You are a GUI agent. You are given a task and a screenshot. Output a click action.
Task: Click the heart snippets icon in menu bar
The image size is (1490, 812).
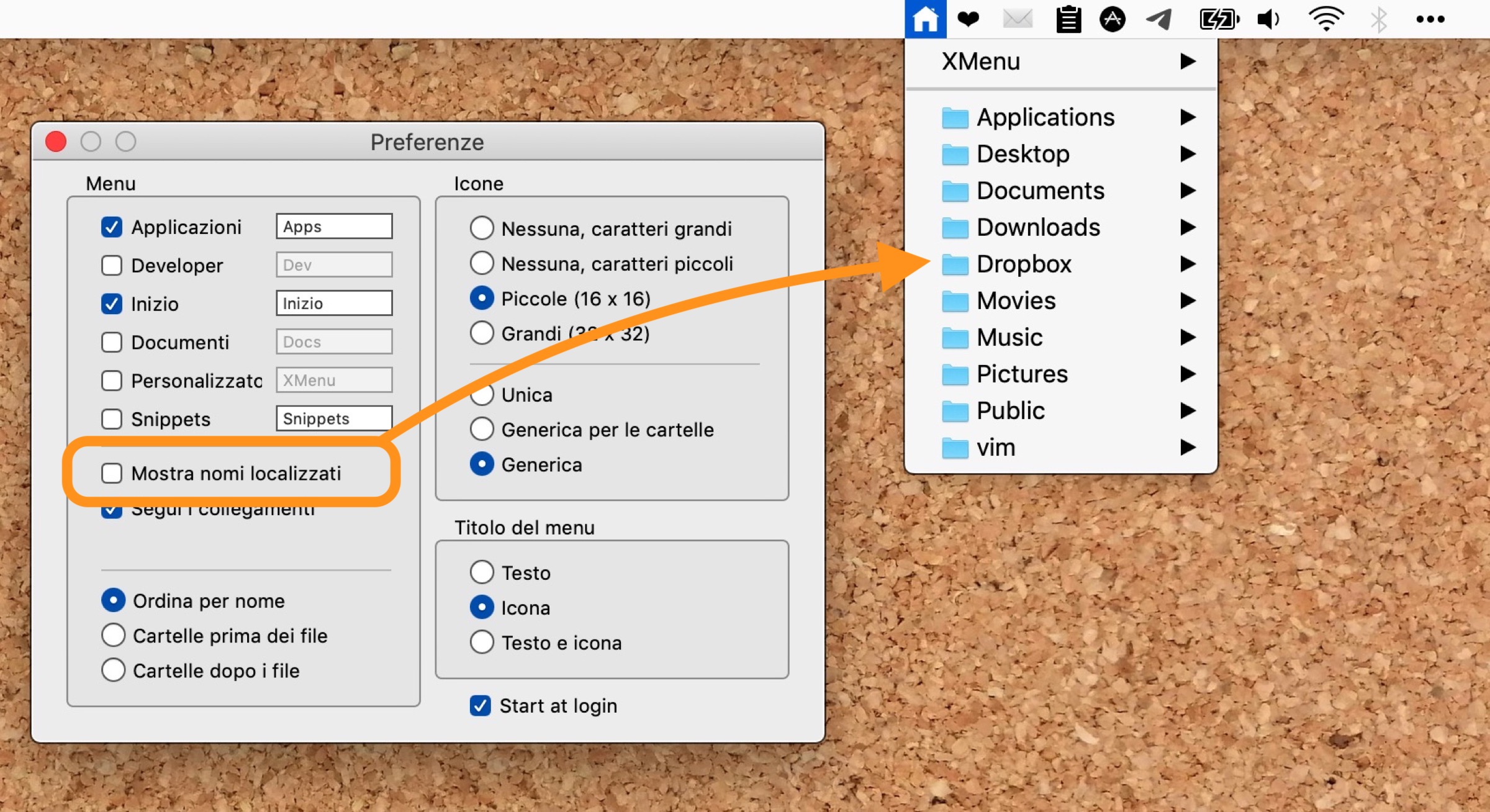(968, 19)
